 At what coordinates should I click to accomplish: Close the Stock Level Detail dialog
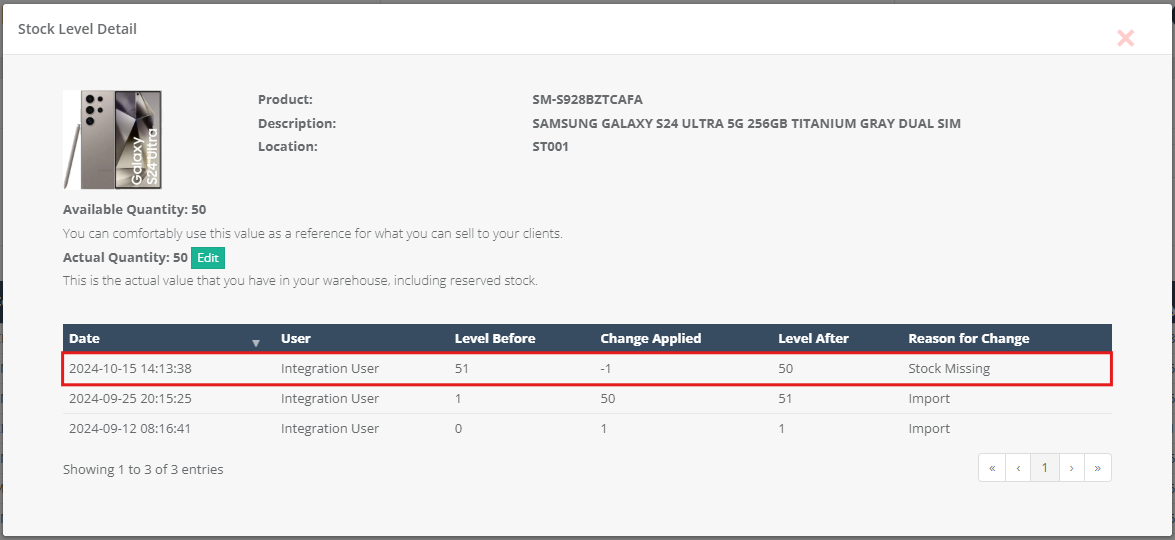pyautogui.click(x=1125, y=38)
